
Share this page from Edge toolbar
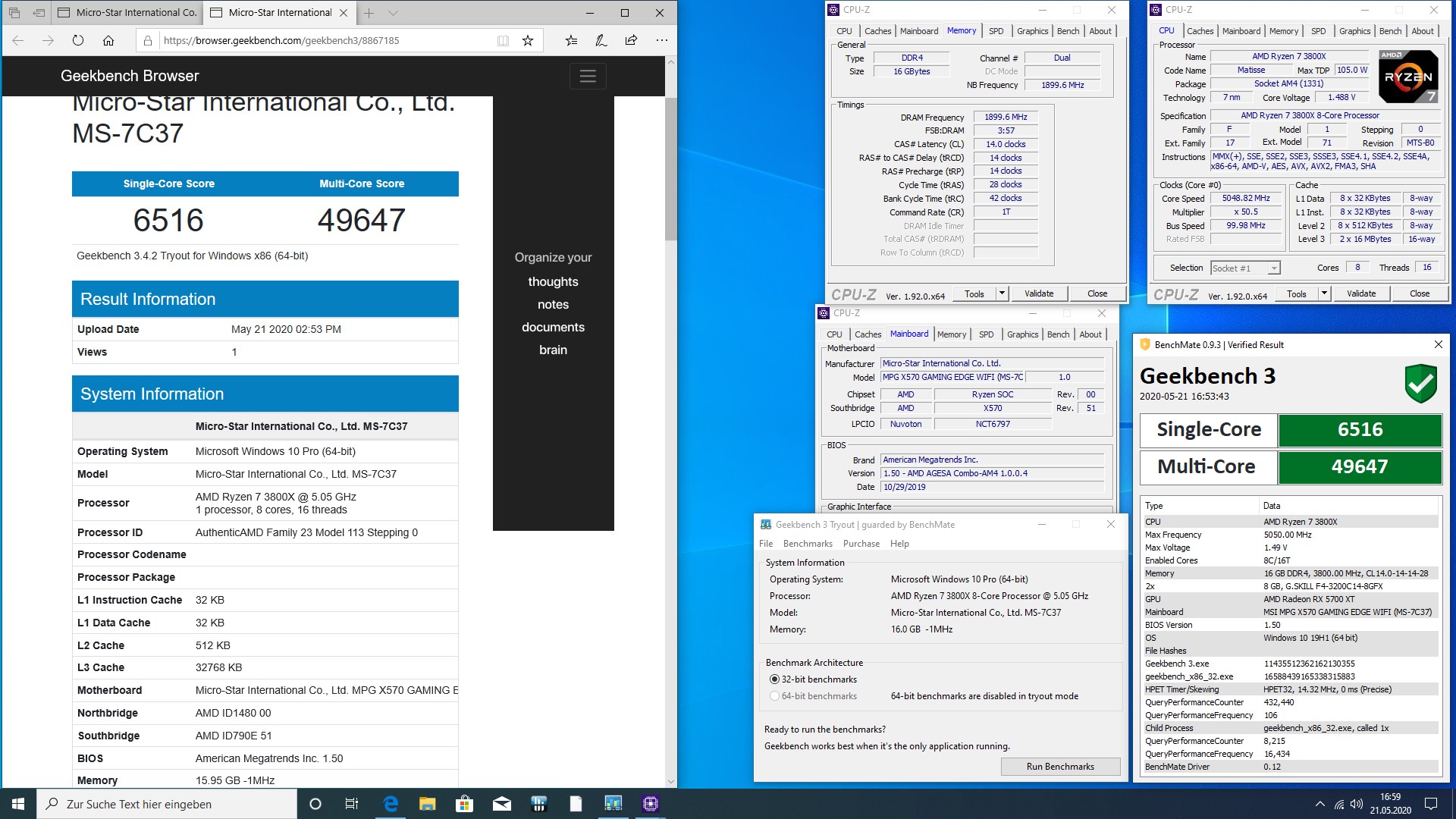pos(631,40)
